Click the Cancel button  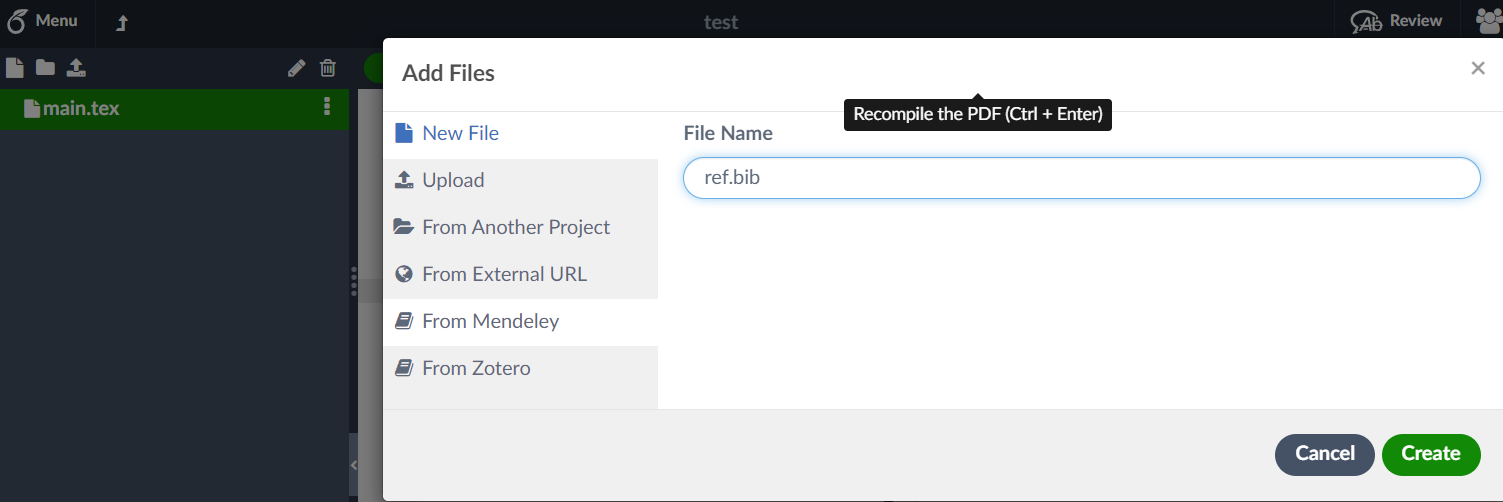tap(1325, 454)
